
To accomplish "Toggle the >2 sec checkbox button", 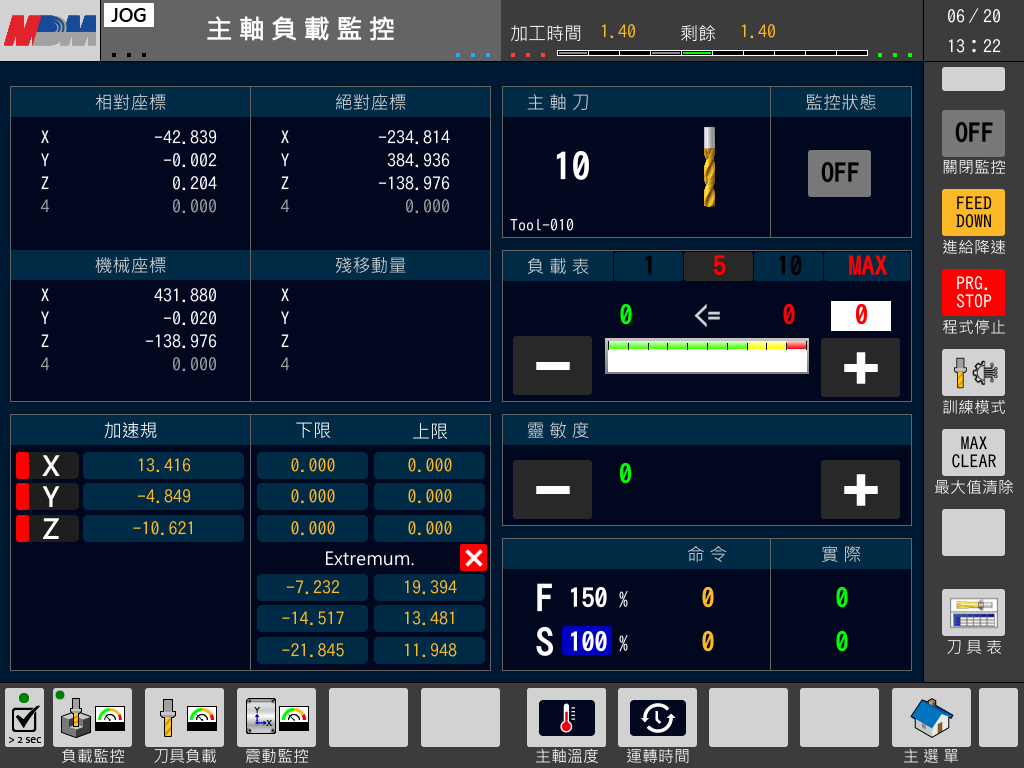I will [24, 717].
